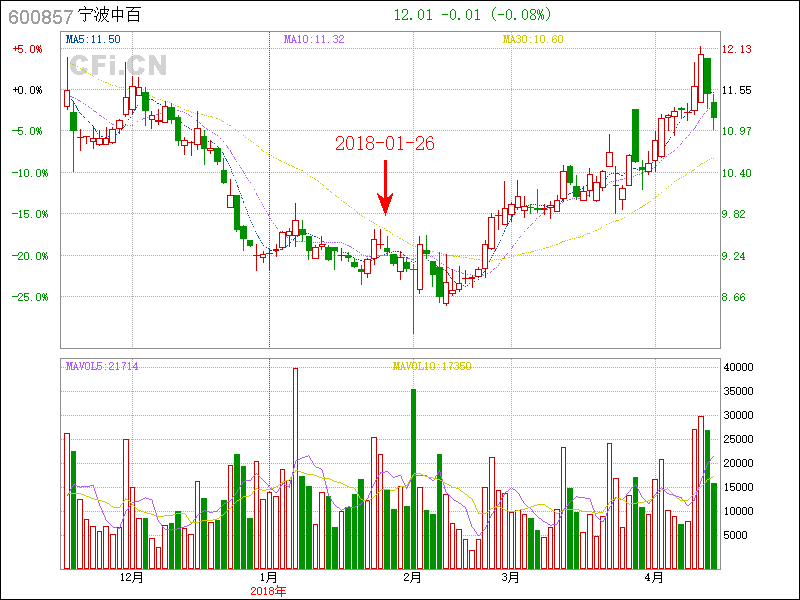Click the stock name 宁波中百
This screenshot has height=600, width=800.
click(x=109, y=15)
